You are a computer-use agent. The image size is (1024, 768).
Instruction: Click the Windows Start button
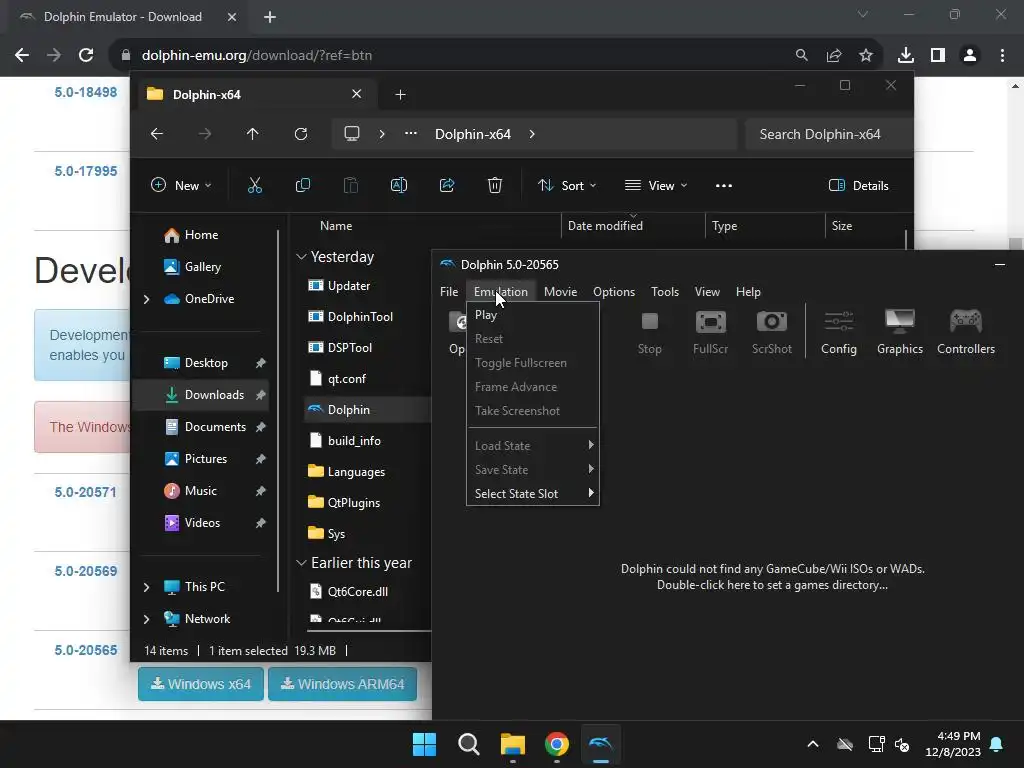click(424, 744)
